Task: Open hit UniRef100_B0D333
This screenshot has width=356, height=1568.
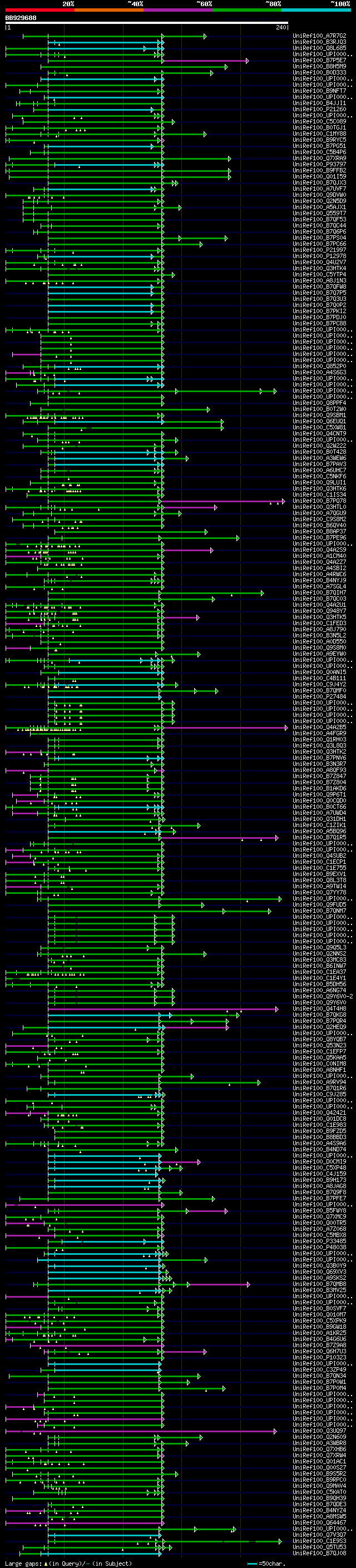Action: coord(319,72)
